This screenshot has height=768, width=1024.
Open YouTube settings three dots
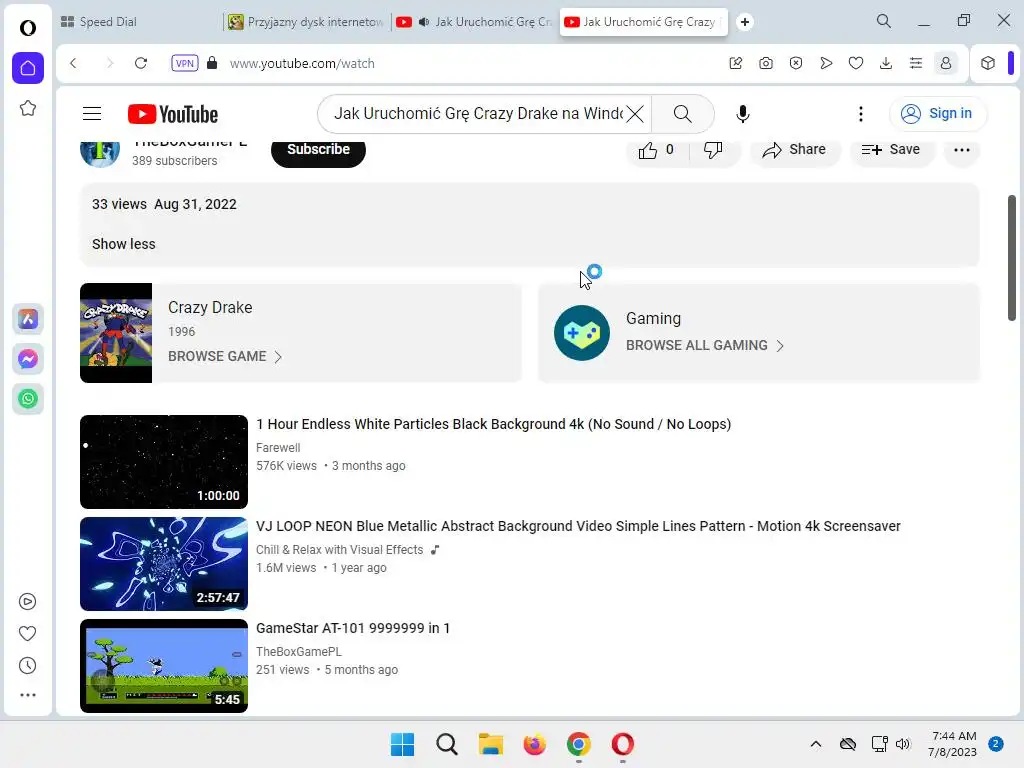click(861, 114)
